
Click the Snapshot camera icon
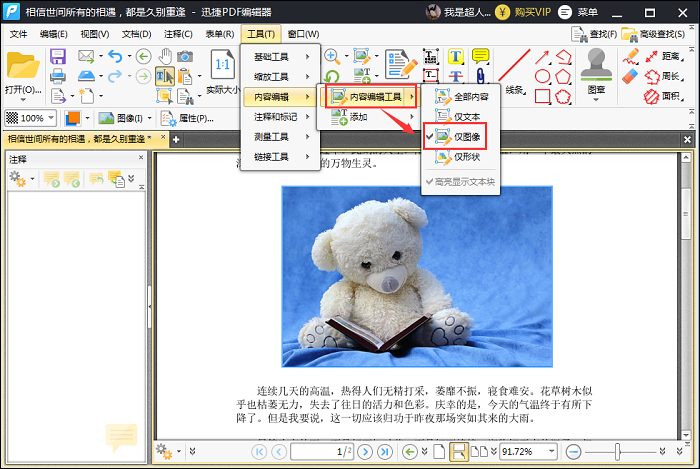(x=185, y=56)
